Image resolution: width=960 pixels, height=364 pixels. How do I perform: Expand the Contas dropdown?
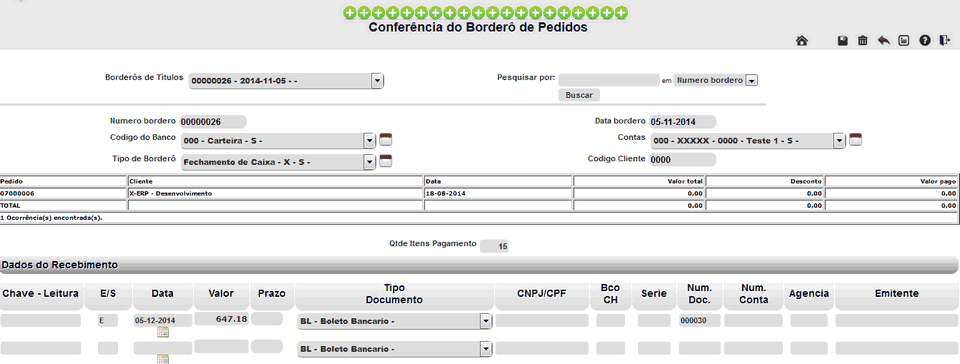coord(839,141)
